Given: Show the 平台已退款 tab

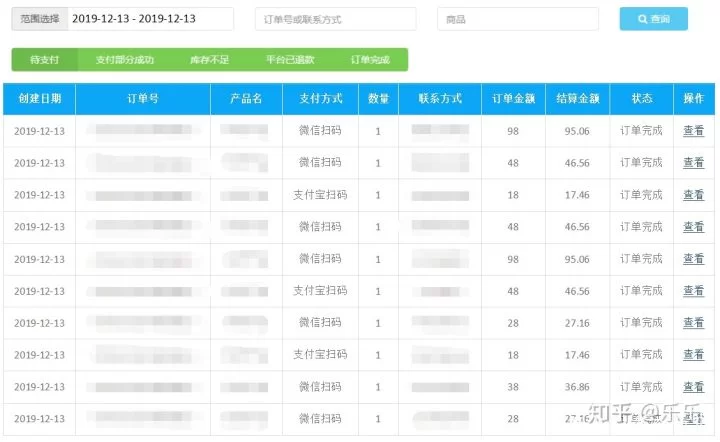Looking at the screenshot, I should [x=291, y=60].
